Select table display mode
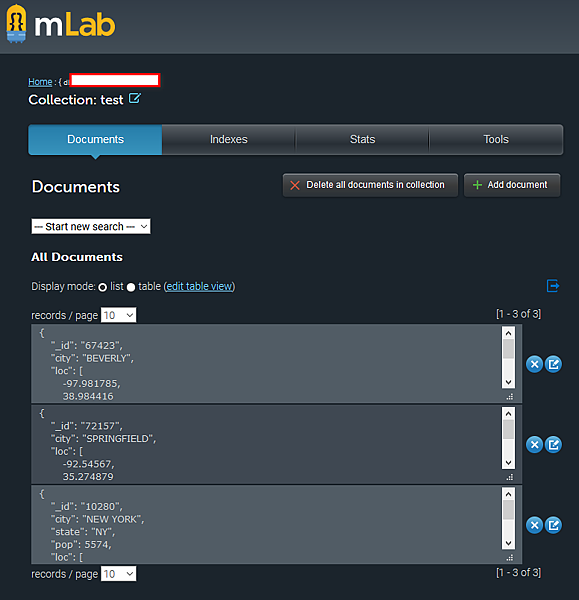Screen dimensions: 579x600 131,287
